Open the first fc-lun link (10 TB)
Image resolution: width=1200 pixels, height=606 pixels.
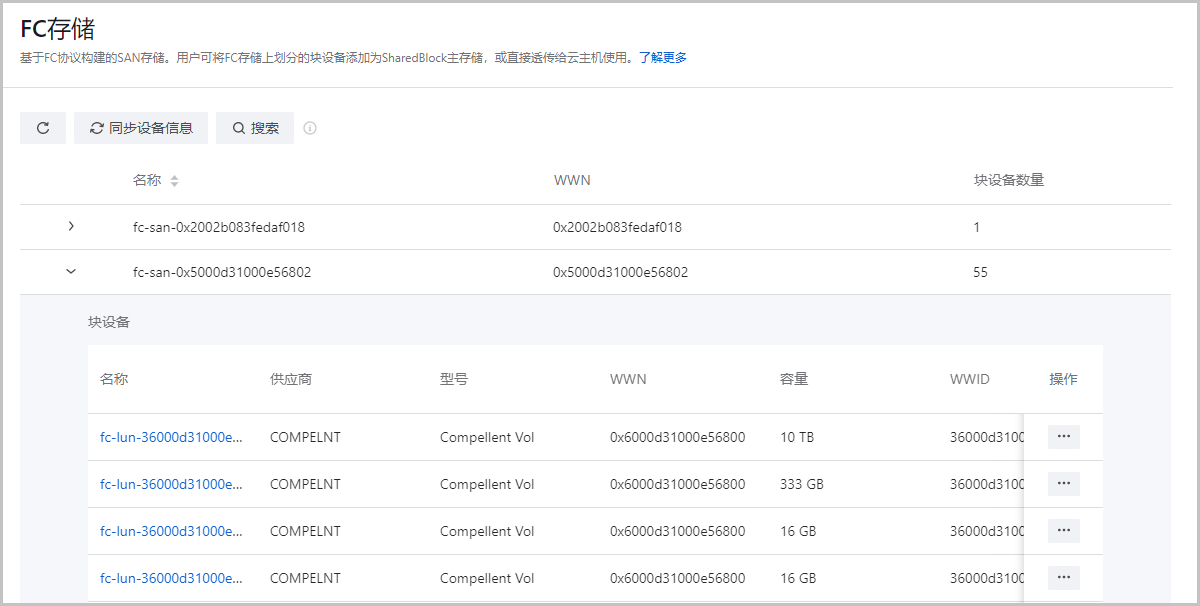(x=171, y=438)
